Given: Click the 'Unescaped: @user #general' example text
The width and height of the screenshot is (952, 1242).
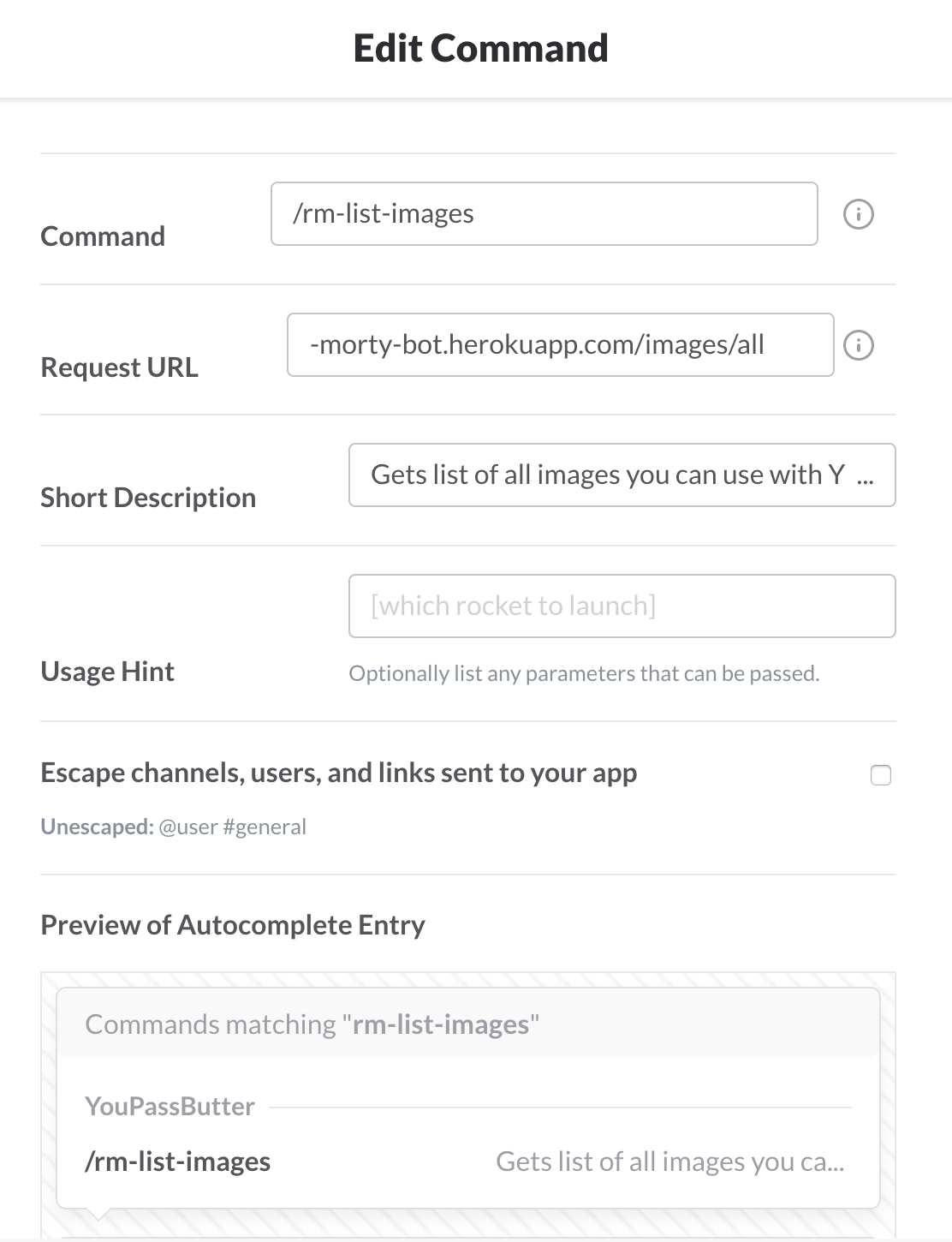Looking at the screenshot, I should [174, 827].
